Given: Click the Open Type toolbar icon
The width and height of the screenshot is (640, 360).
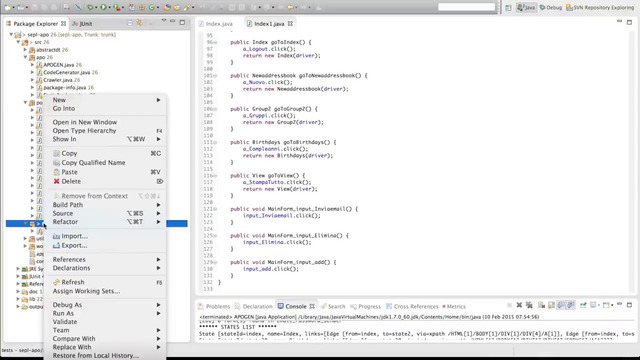Looking at the screenshot, I should [x=167, y=7].
